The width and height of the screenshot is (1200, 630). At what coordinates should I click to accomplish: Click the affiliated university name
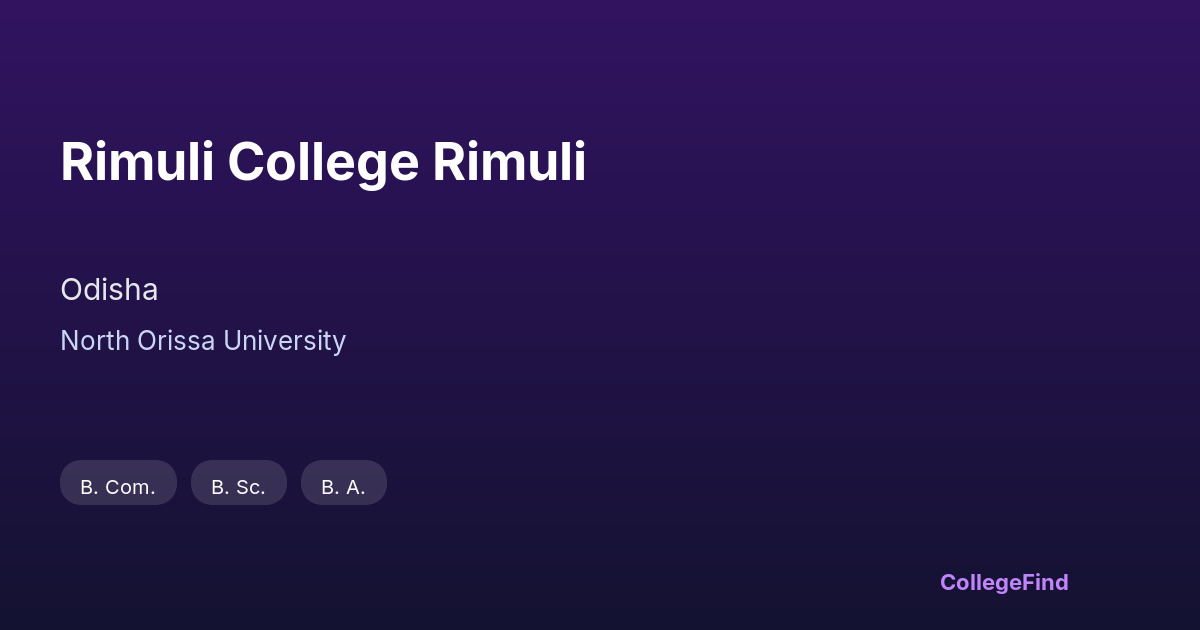(203, 341)
